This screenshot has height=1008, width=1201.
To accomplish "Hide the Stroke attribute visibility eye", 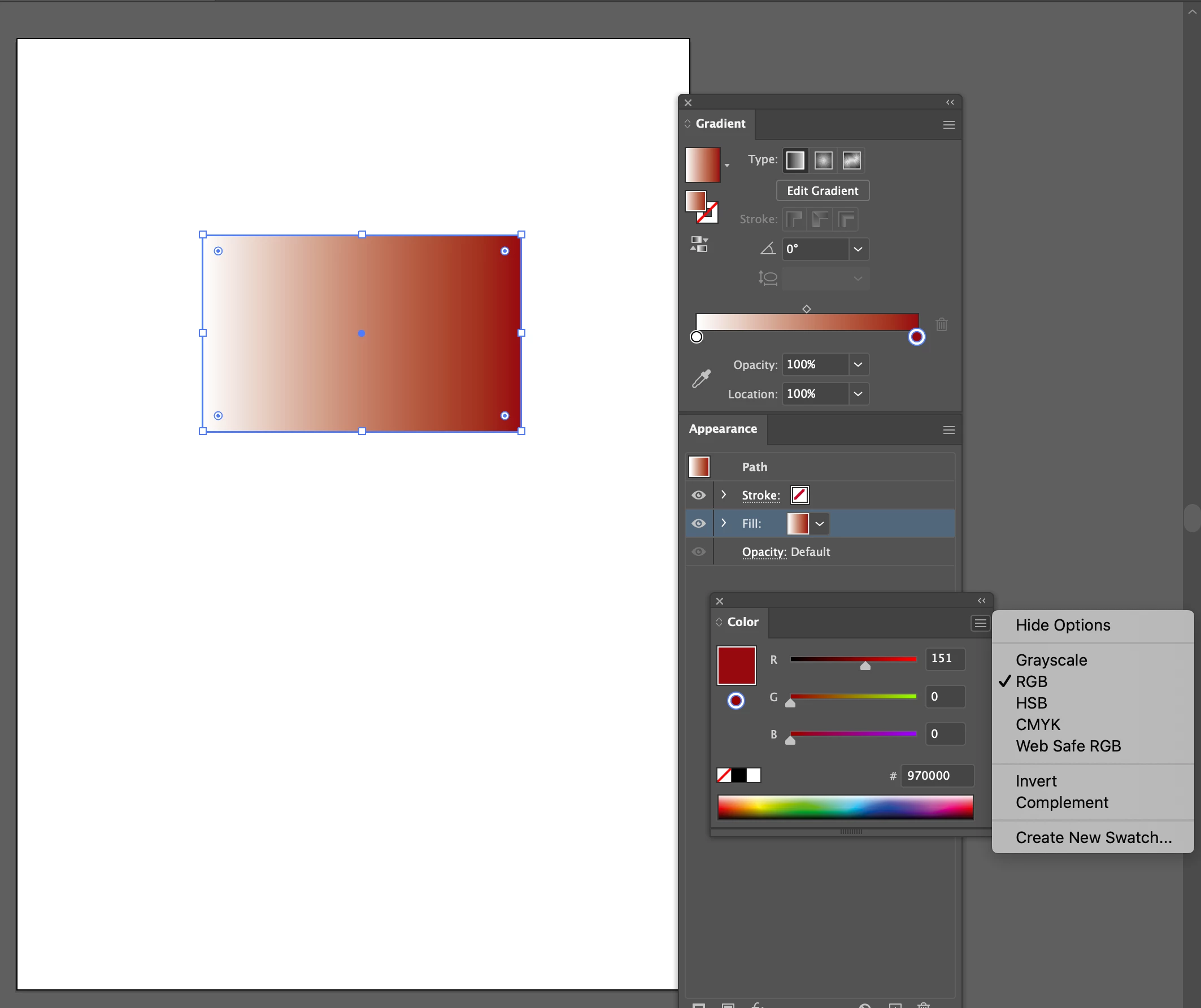I will point(698,496).
